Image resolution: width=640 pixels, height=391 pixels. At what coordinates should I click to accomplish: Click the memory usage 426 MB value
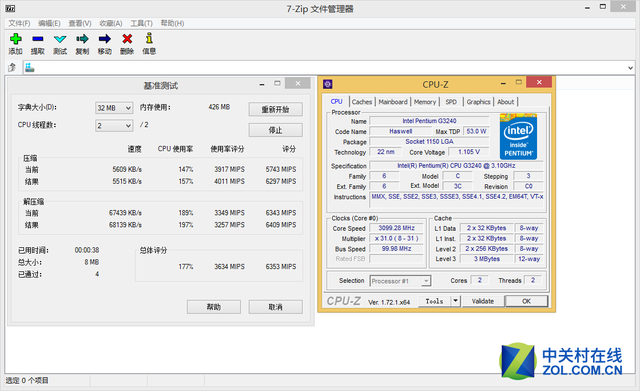(x=219, y=107)
